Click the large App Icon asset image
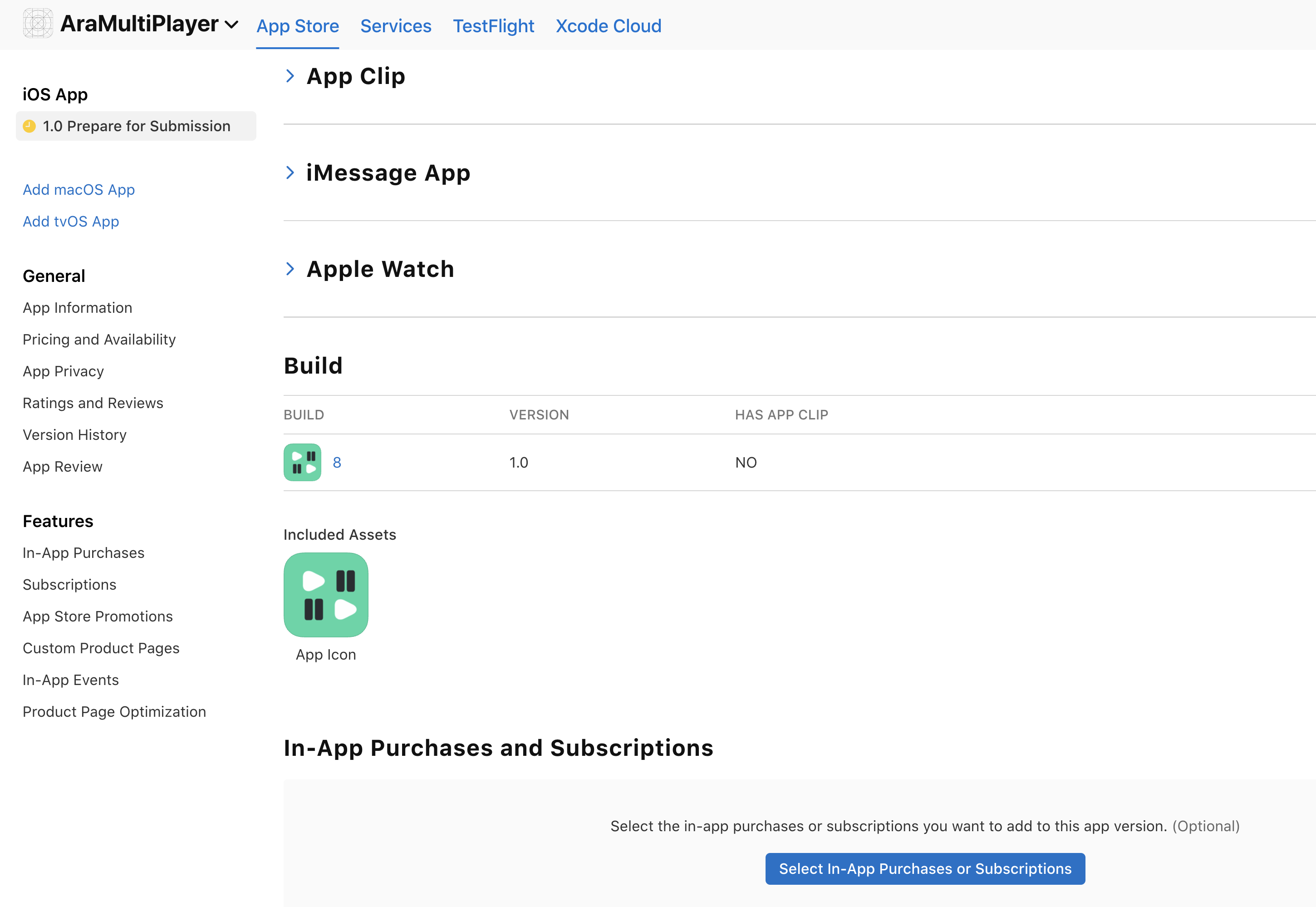Screen dimensions: 1316x907 coord(325,594)
